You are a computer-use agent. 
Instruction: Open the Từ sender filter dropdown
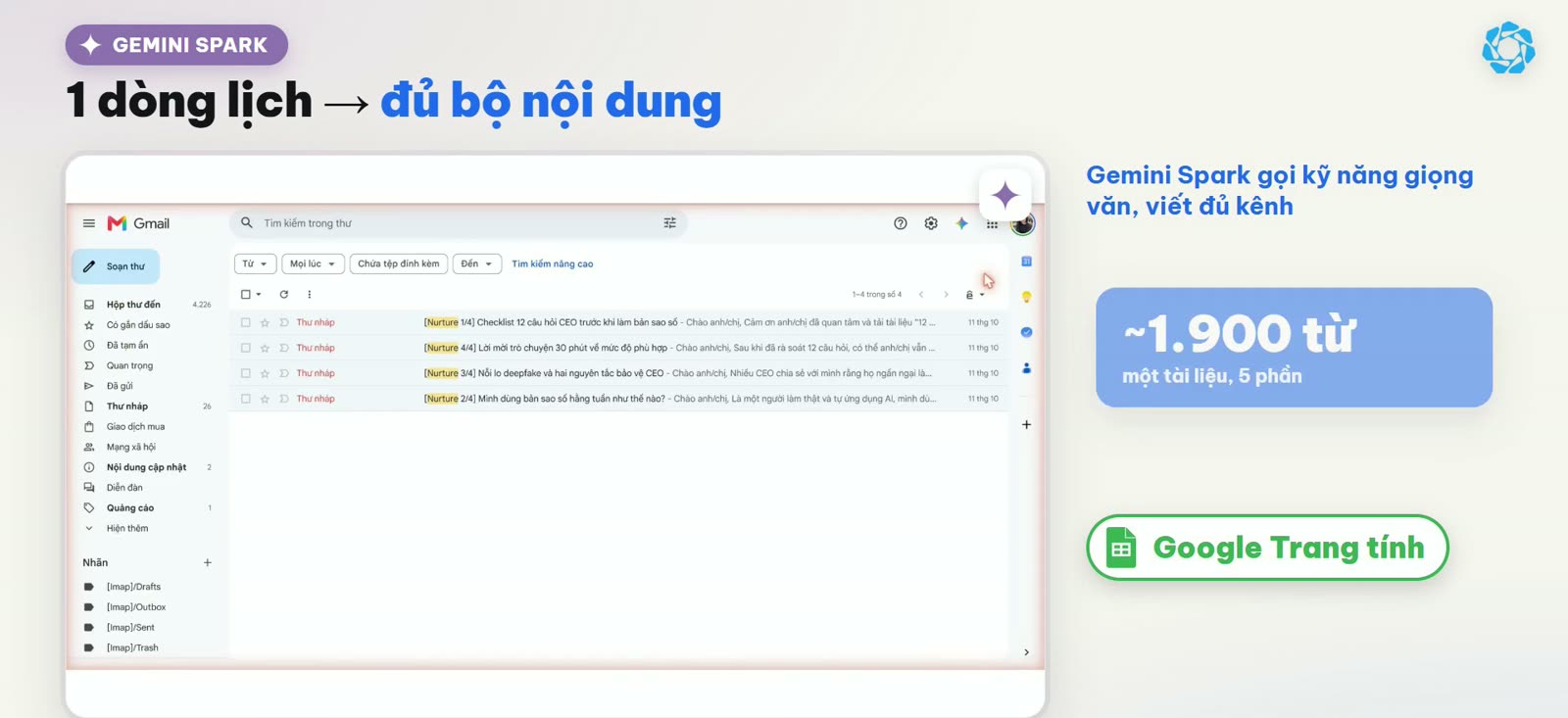coord(255,263)
